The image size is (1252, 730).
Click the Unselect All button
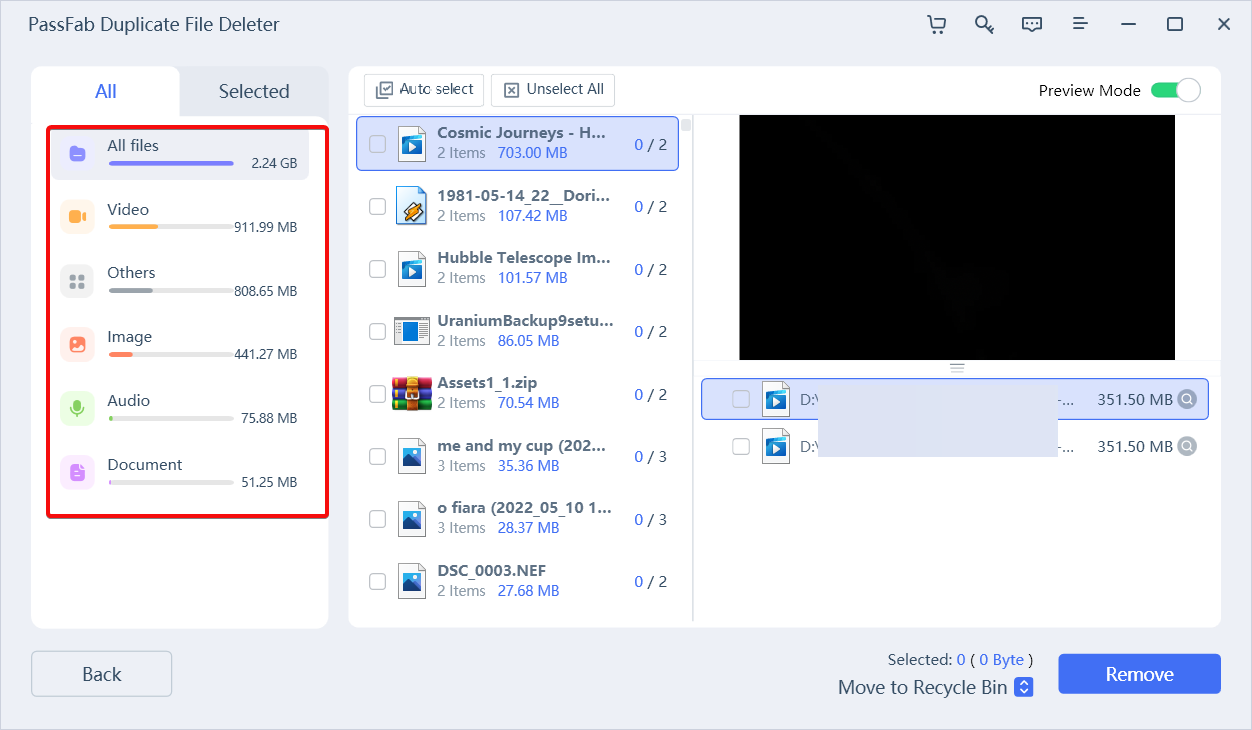[553, 90]
